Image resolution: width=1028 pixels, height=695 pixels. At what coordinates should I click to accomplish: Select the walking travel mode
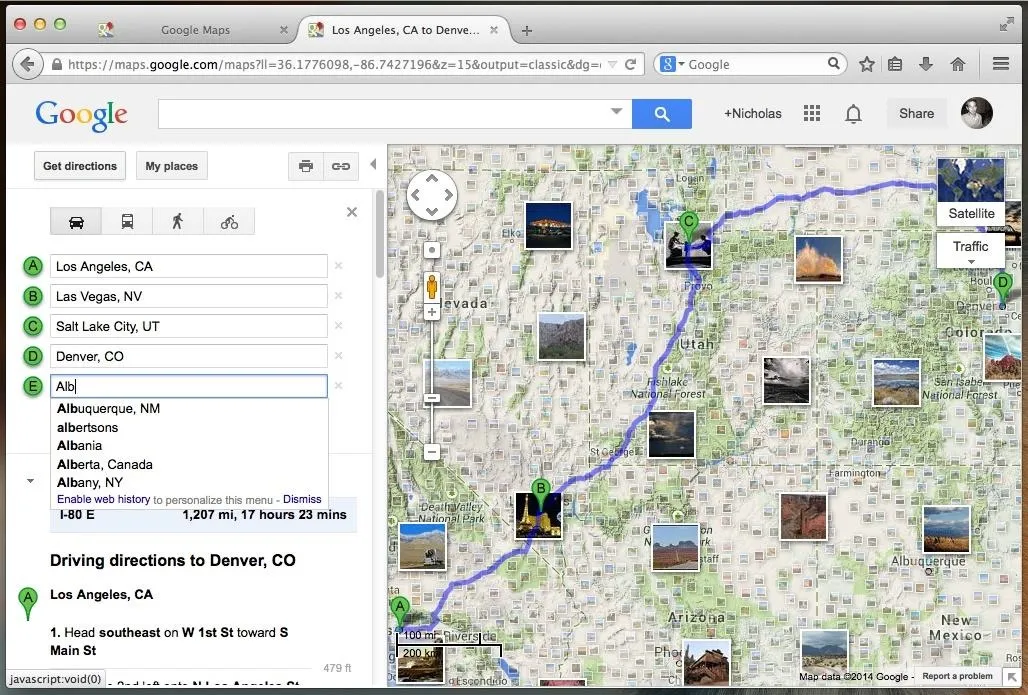(178, 222)
